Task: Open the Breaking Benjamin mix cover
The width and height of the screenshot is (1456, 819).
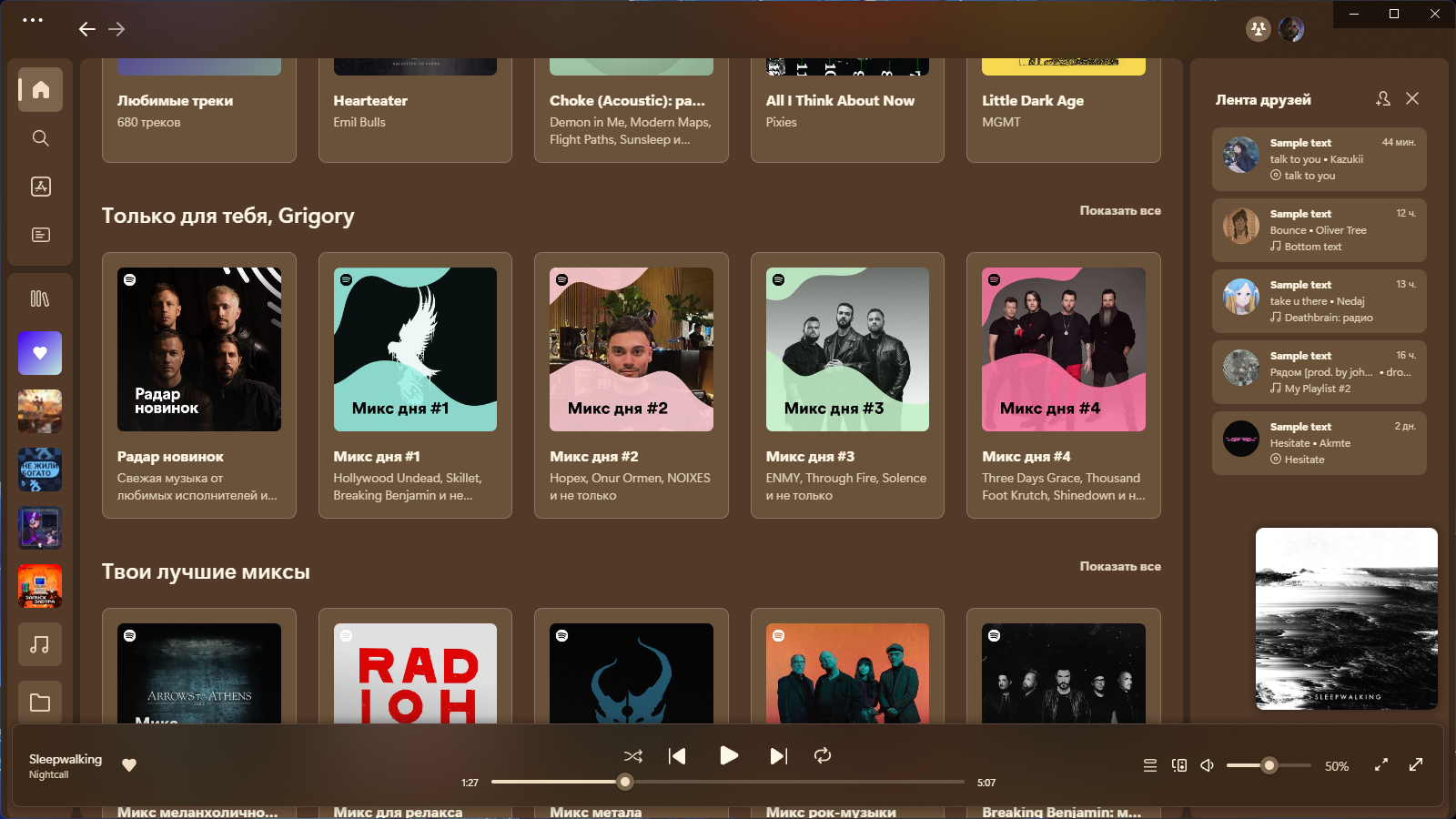Action: click(x=1064, y=673)
